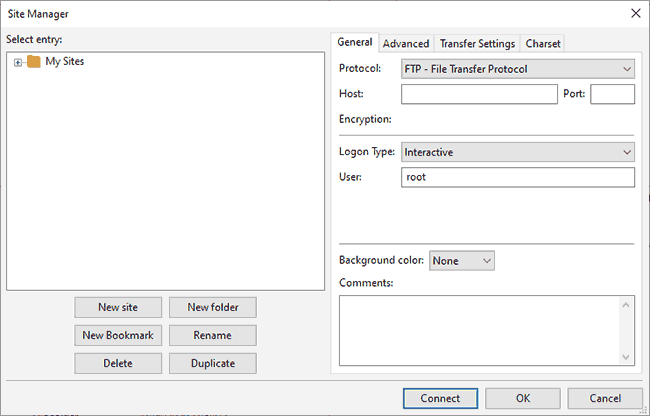Click the Connect button
The height and width of the screenshot is (416, 650).
click(x=440, y=399)
